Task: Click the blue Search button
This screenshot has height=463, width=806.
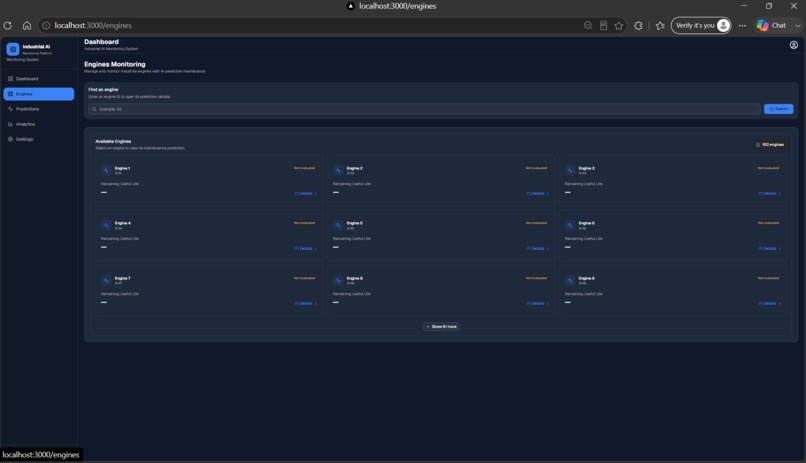Action: pyautogui.click(x=778, y=109)
